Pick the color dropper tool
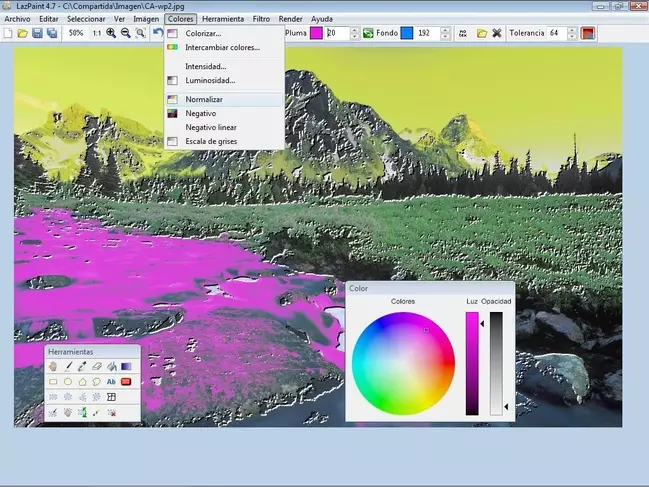 click(82, 367)
